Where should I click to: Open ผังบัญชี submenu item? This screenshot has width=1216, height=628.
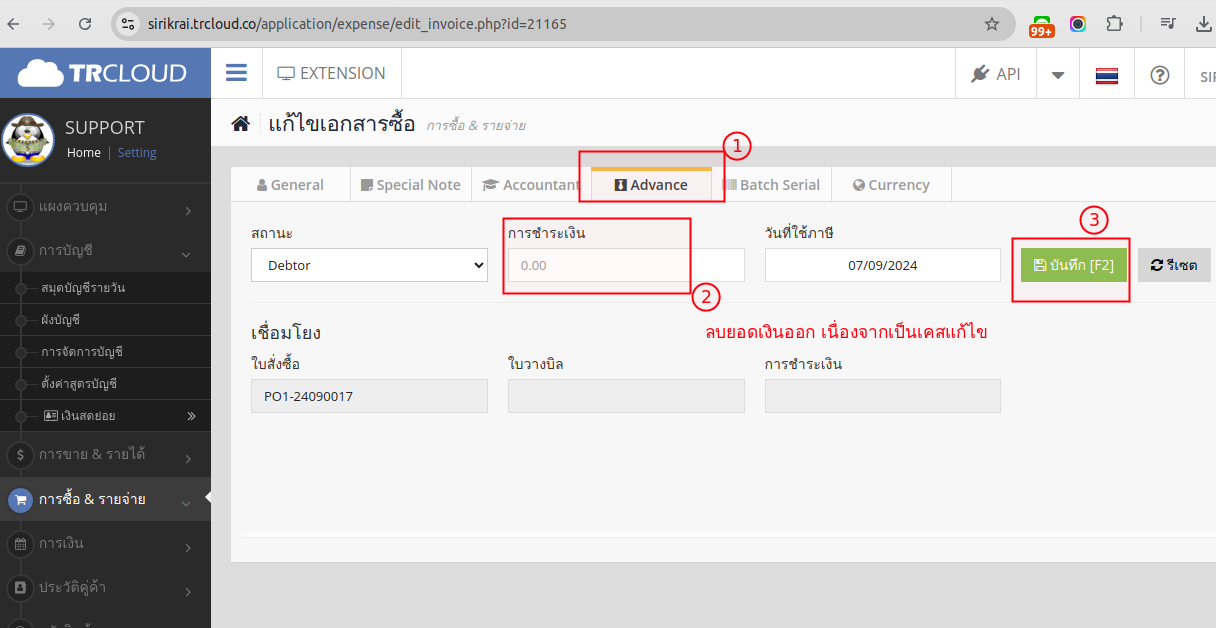105,320
